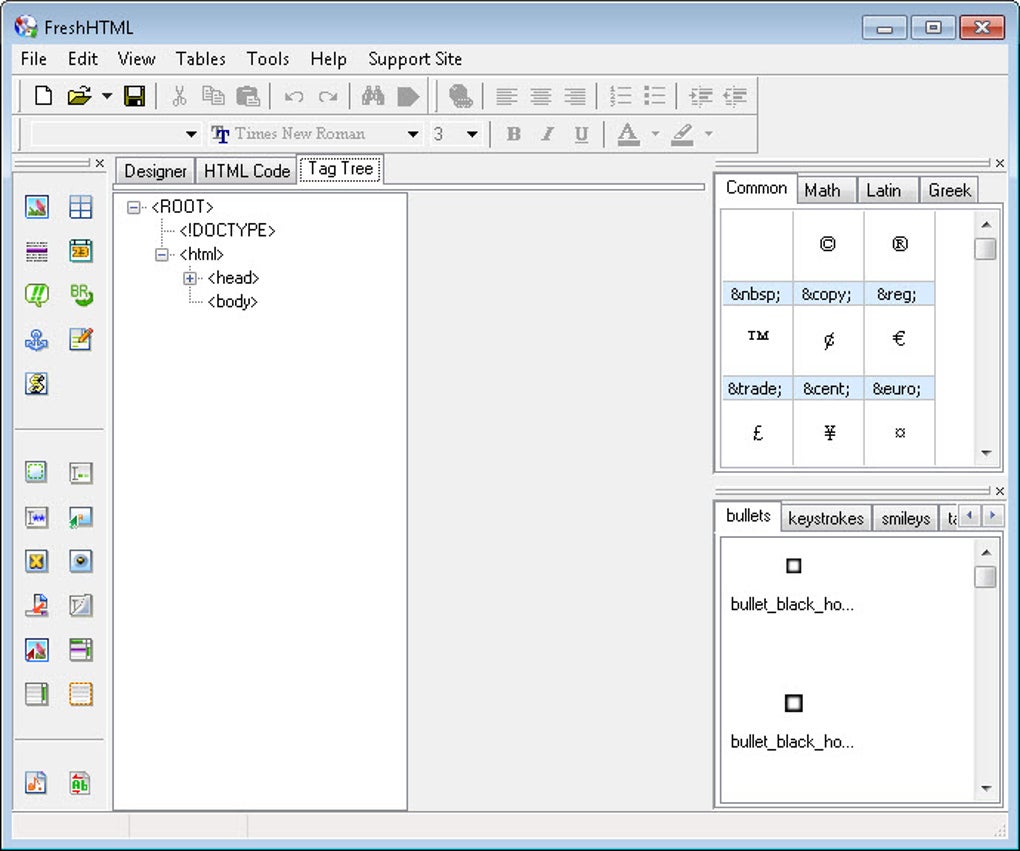Toggle underline formatting

pyautogui.click(x=582, y=134)
